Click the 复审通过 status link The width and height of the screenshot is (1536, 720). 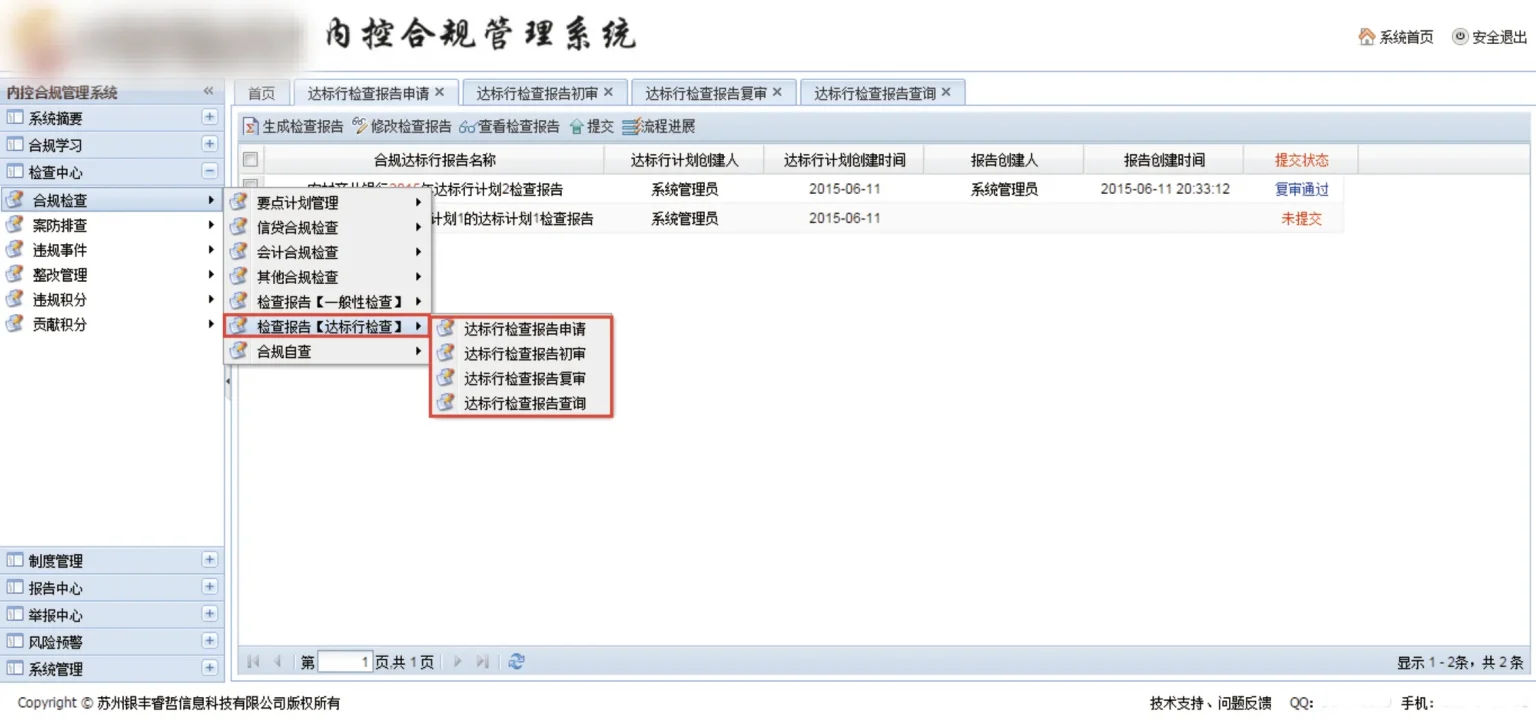(1301, 189)
